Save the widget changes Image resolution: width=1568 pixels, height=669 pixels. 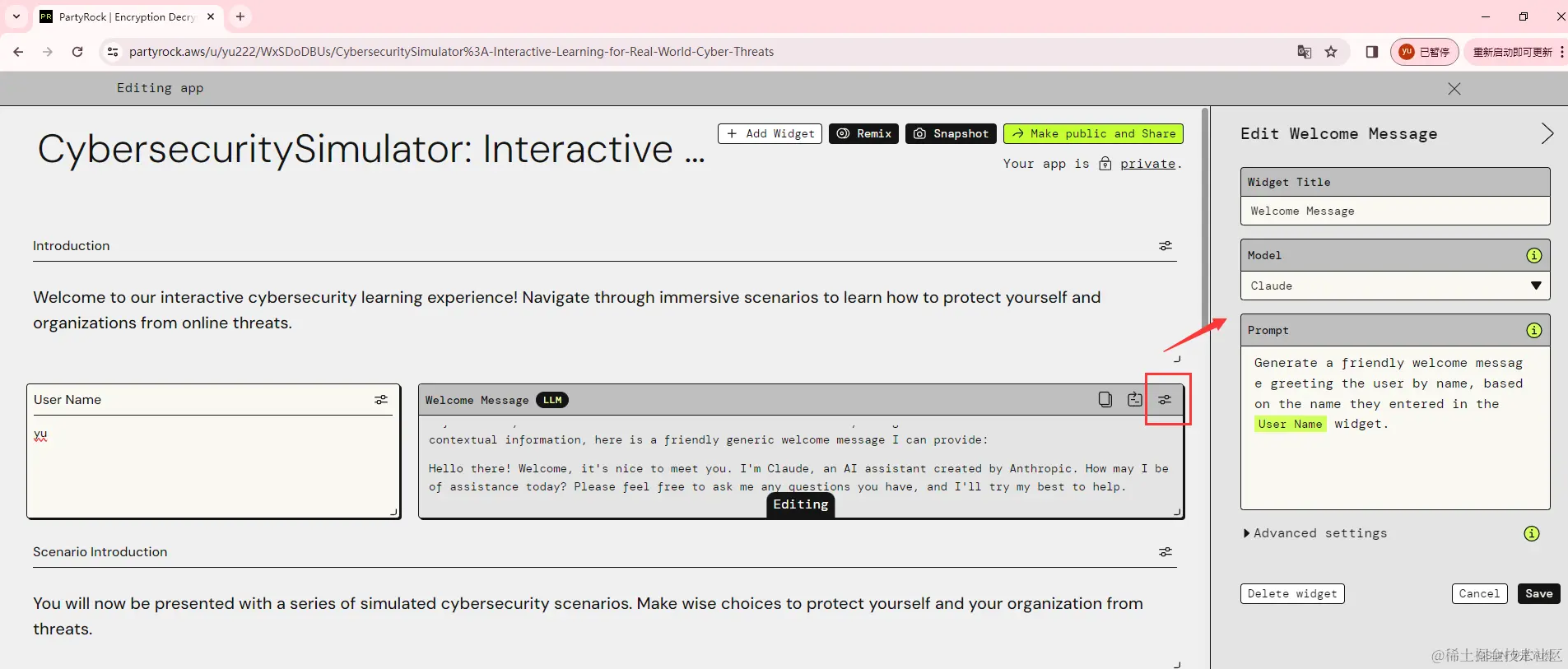click(x=1538, y=593)
